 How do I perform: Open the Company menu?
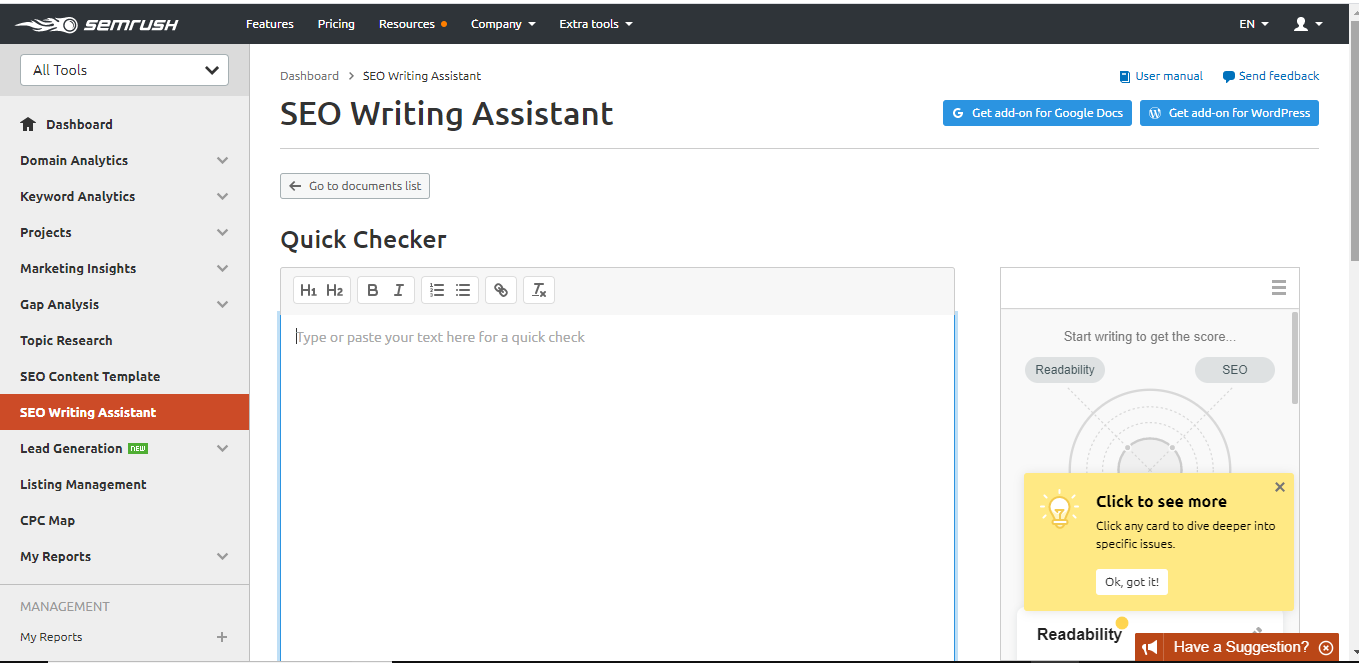click(x=503, y=24)
